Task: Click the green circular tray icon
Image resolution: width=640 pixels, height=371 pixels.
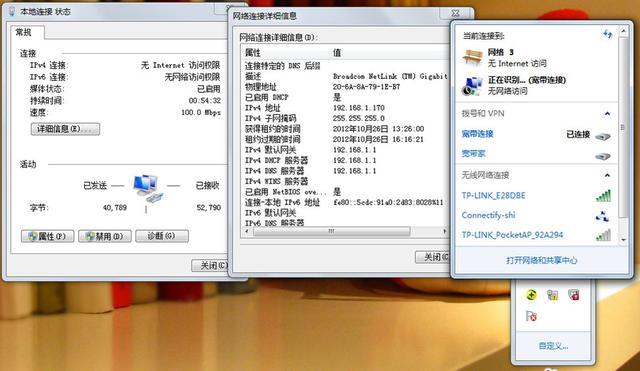Action: click(531, 295)
